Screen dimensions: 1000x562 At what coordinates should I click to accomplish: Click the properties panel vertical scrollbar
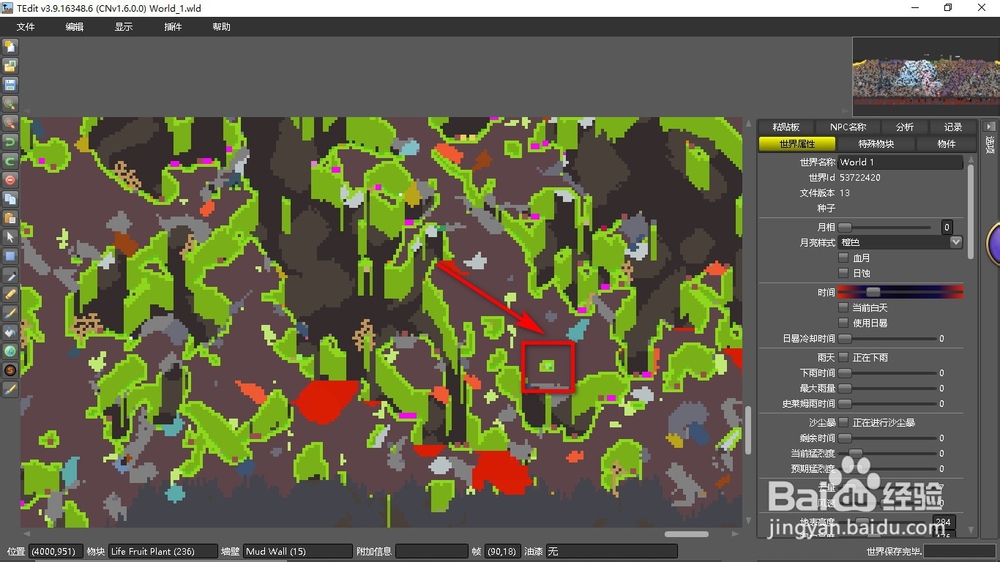tap(971, 211)
